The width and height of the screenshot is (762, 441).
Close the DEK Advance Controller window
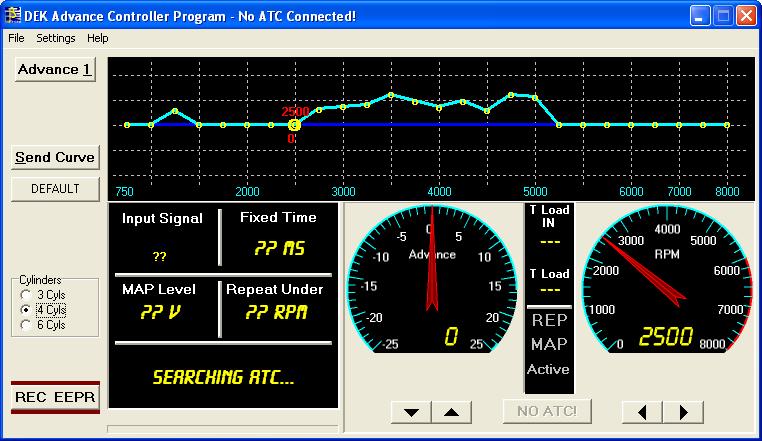click(x=746, y=16)
